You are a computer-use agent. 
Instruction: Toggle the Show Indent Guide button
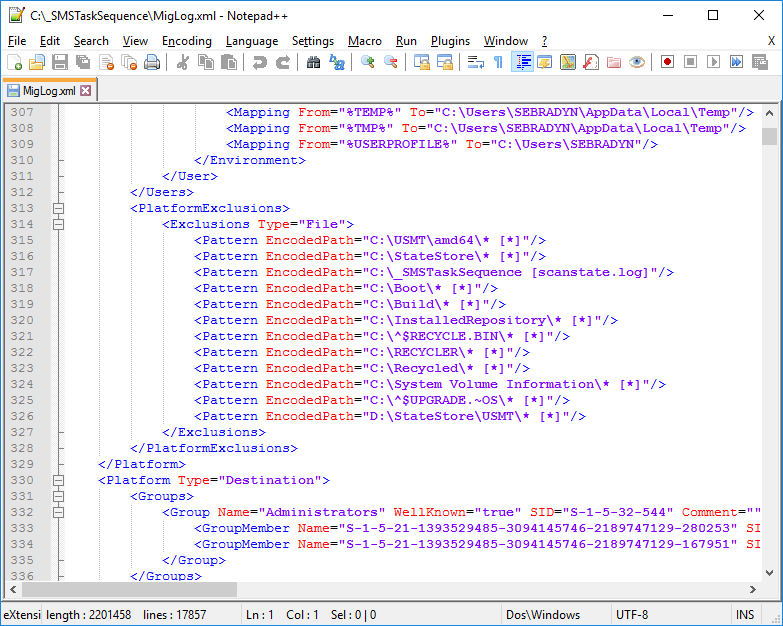pyautogui.click(x=522, y=62)
